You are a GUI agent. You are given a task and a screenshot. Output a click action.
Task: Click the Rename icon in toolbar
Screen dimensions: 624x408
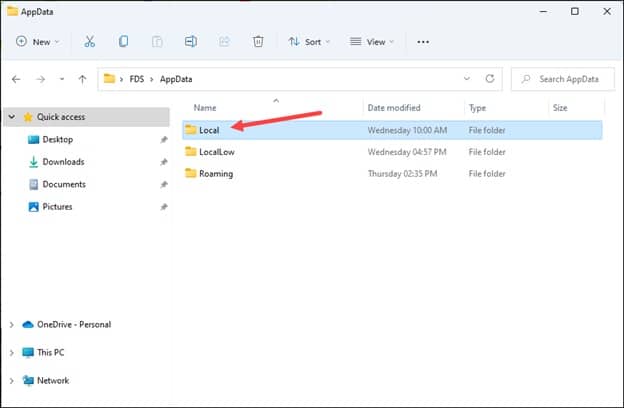(x=190, y=42)
